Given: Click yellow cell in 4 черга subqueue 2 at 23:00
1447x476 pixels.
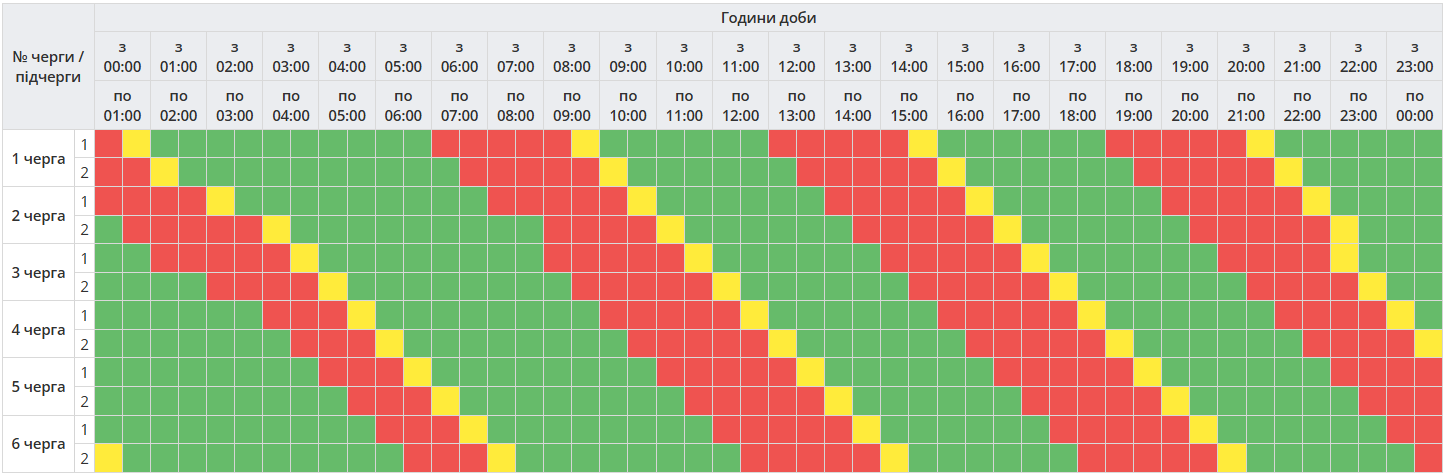Looking at the screenshot, I should point(1428,344).
